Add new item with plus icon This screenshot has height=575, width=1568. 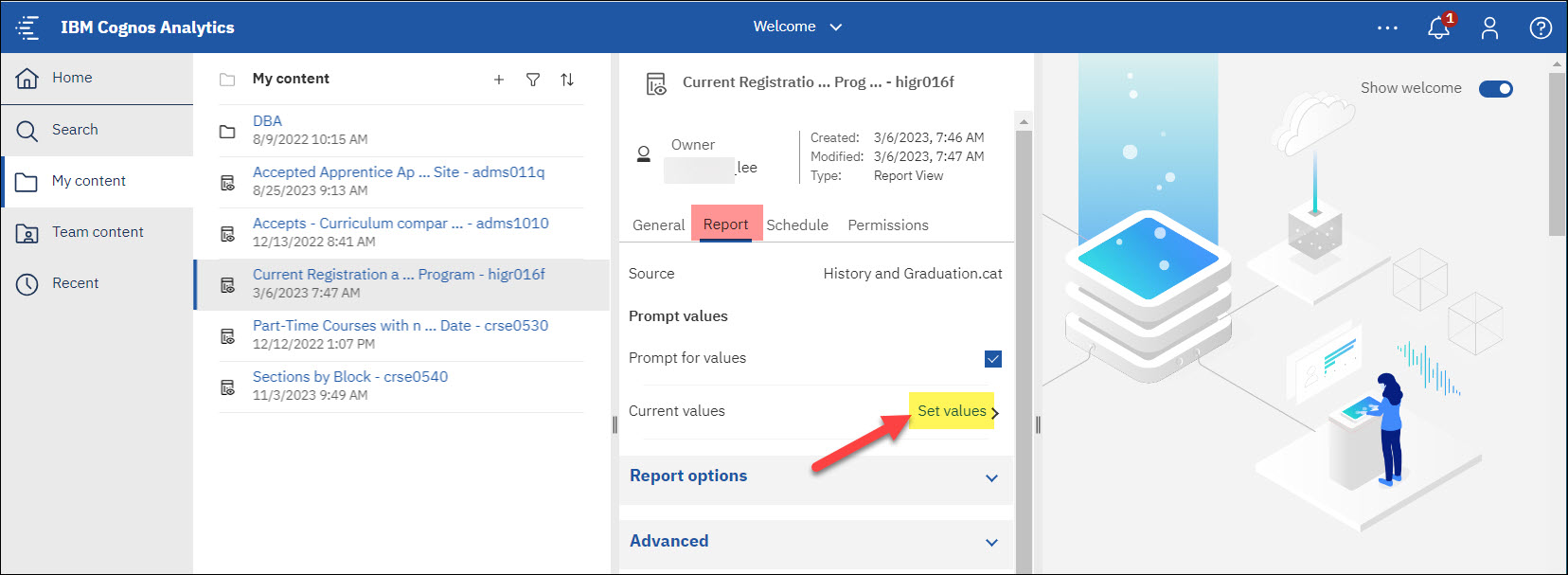(x=499, y=80)
